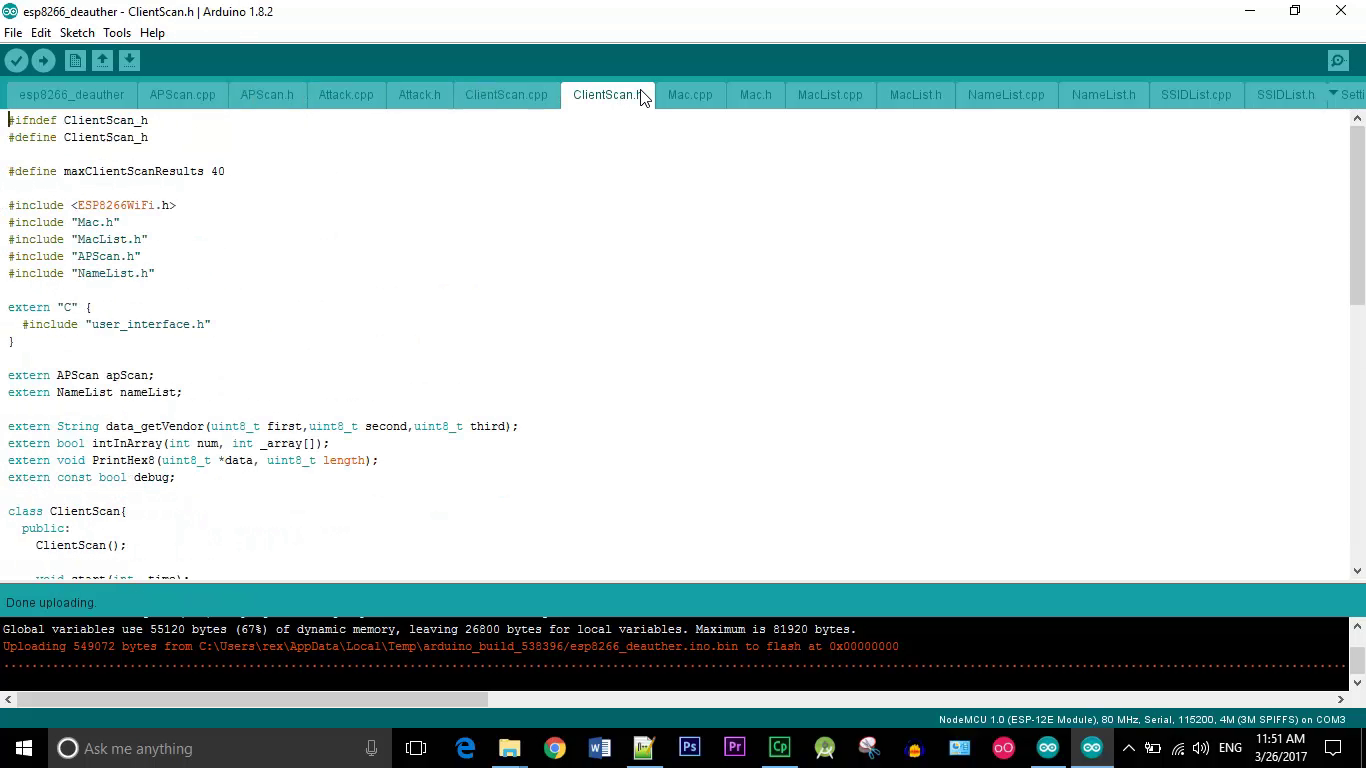The image size is (1366, 768).
Task: Click the console horizontal scrollbar thumb
Action: click(252, 699)
